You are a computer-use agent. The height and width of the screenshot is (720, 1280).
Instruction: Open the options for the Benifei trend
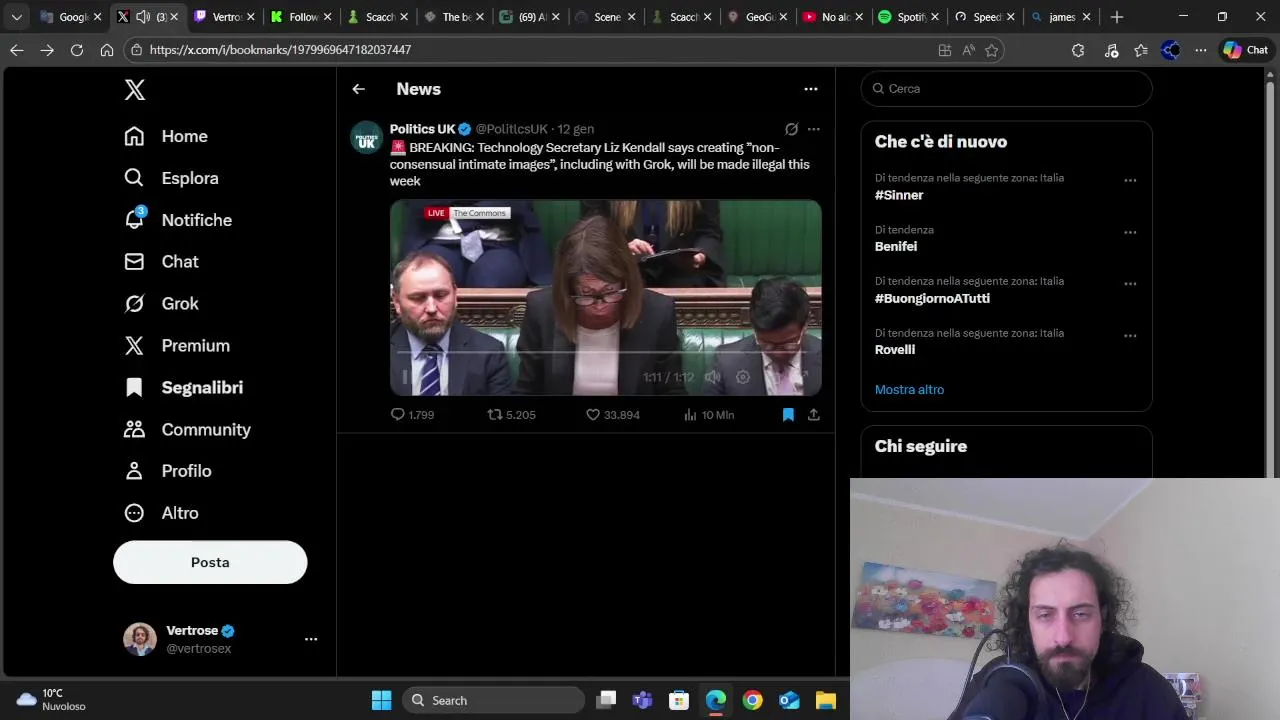point(1130,232)
